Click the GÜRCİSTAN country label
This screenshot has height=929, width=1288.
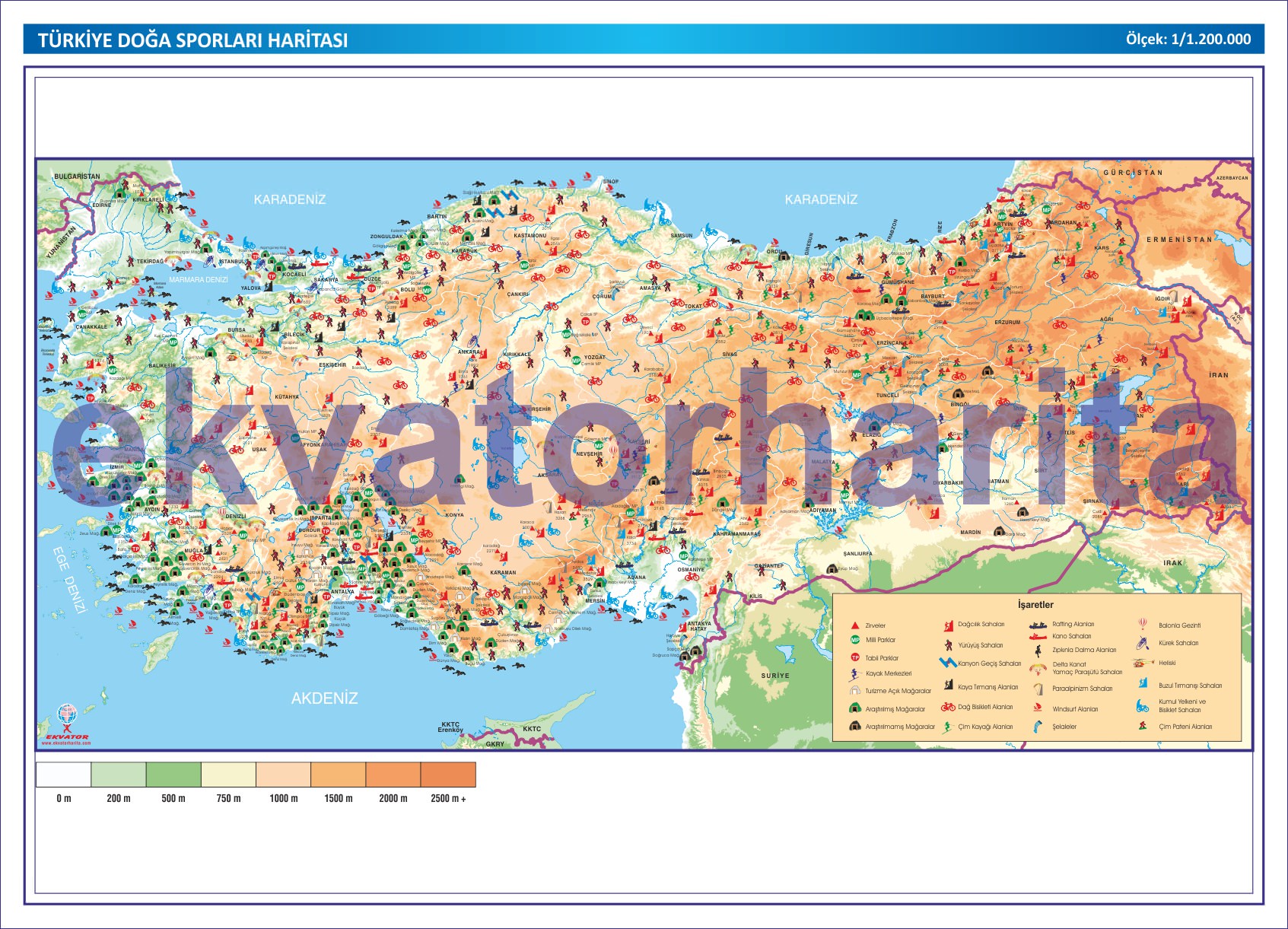[1133, 173]
